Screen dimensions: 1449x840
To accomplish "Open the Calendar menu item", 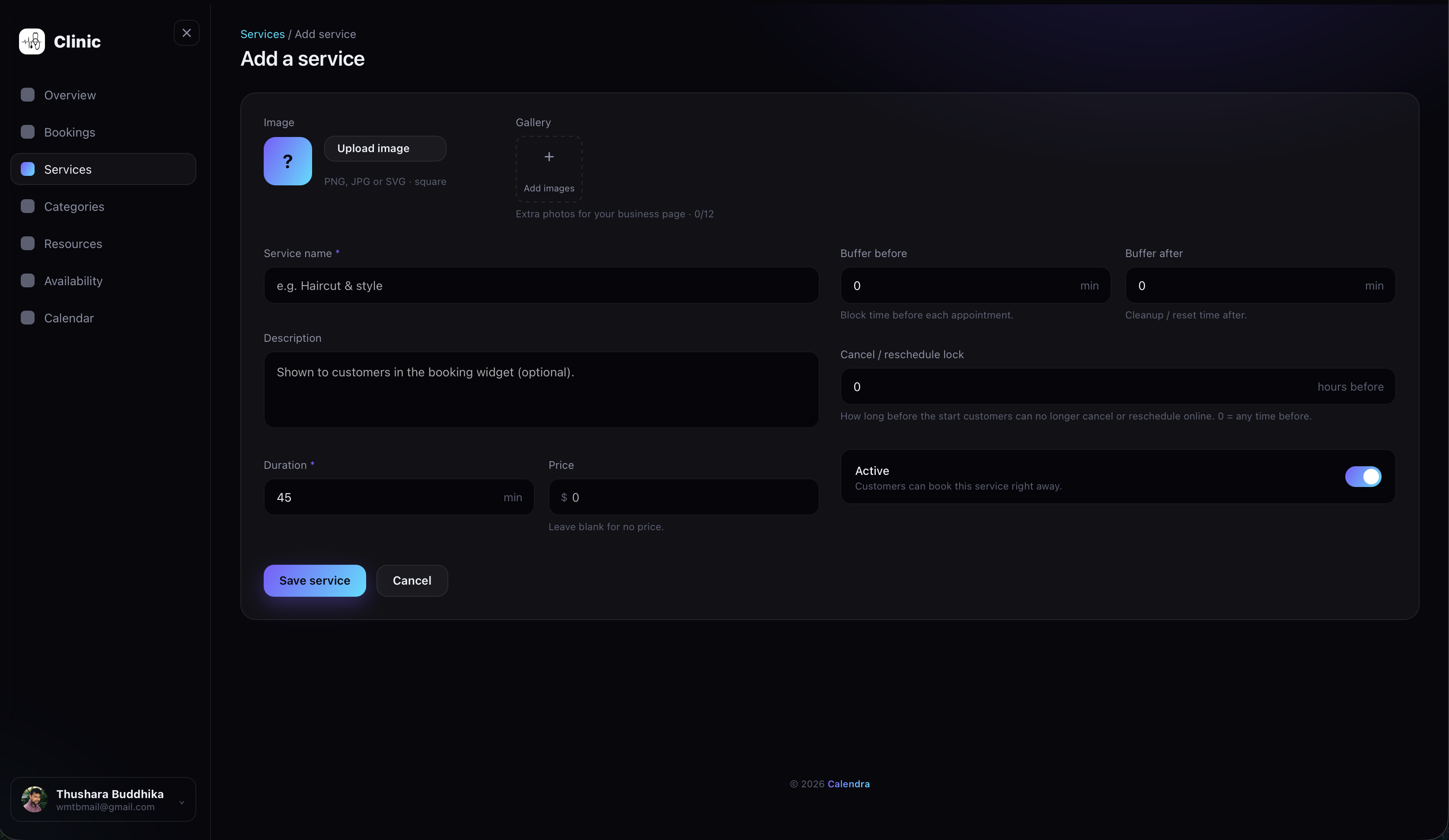I will coord(103,318).
